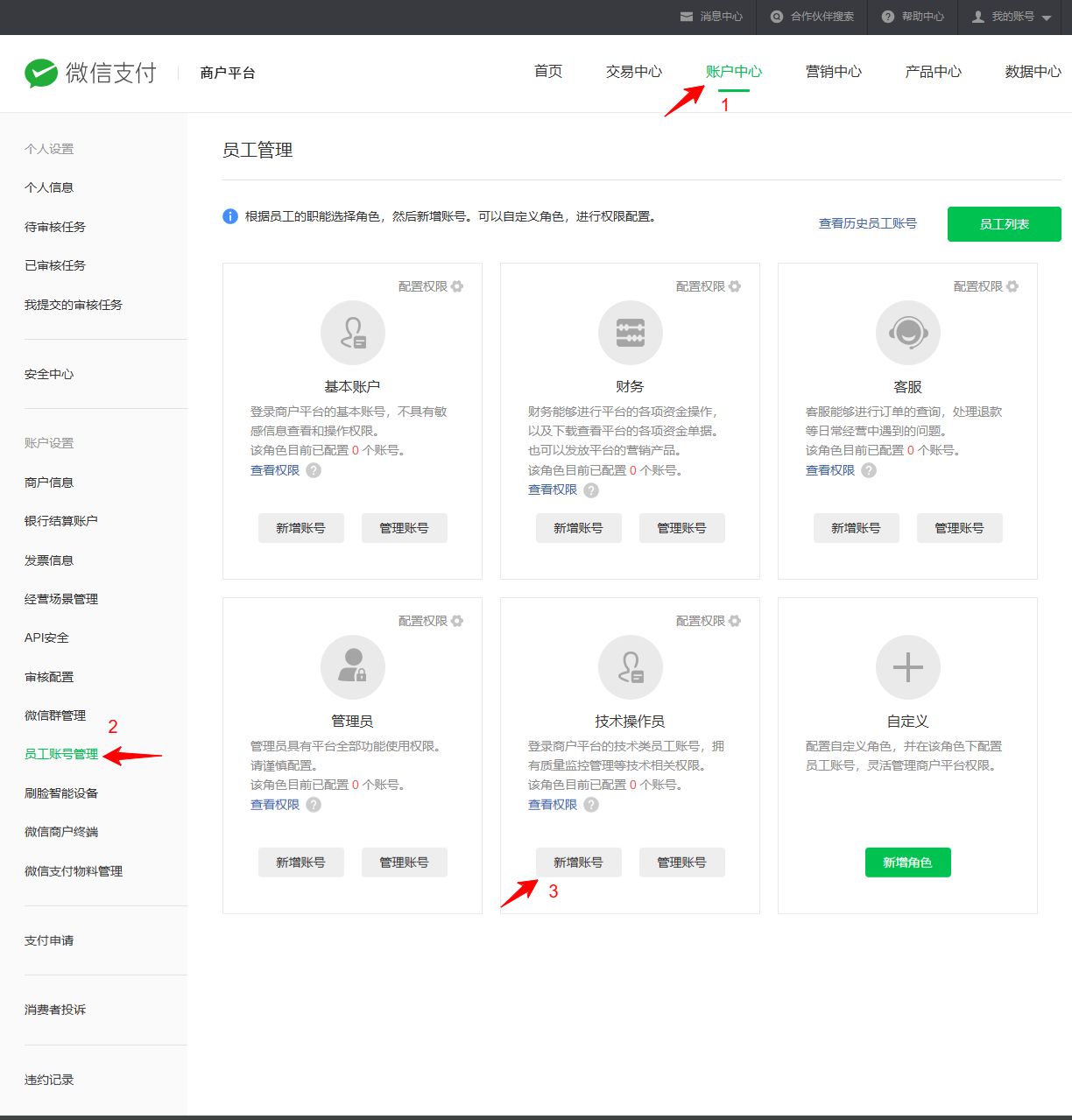
Task: Click 查看权限 link on 管理员 card
Action: coord(275,805)
